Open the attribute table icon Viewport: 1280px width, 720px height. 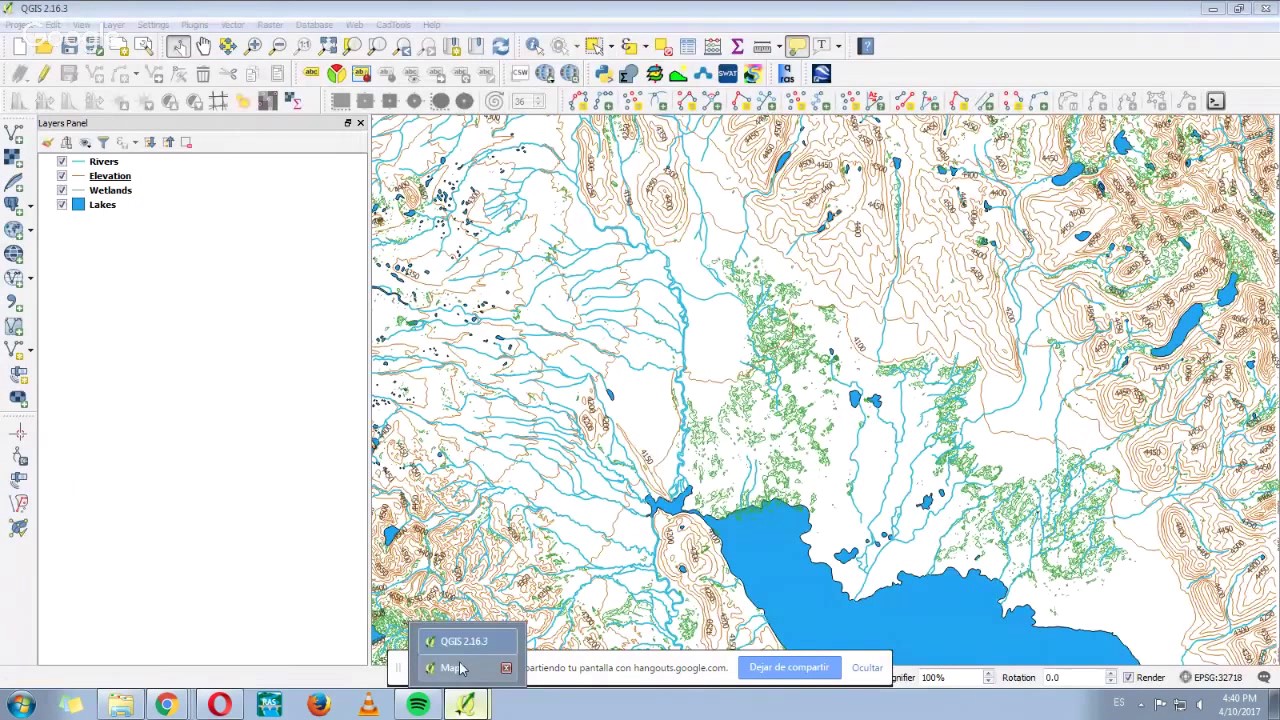click(x=688, y=46)
